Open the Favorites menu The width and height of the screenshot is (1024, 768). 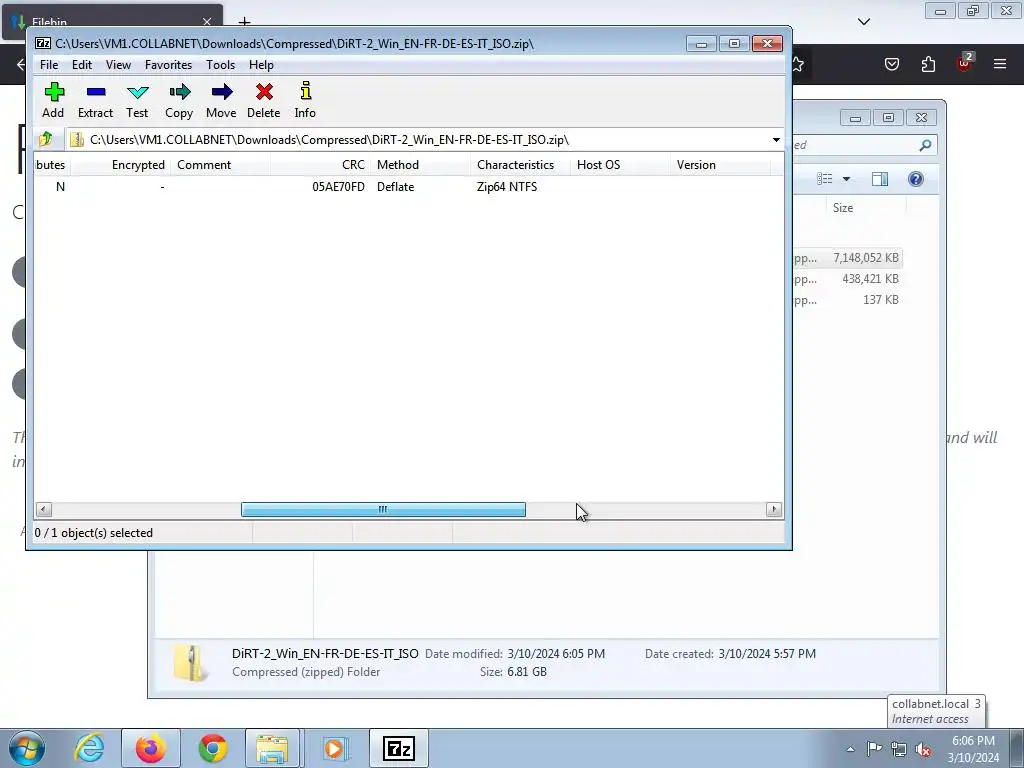pyautogui.click(x=168, y=65)
